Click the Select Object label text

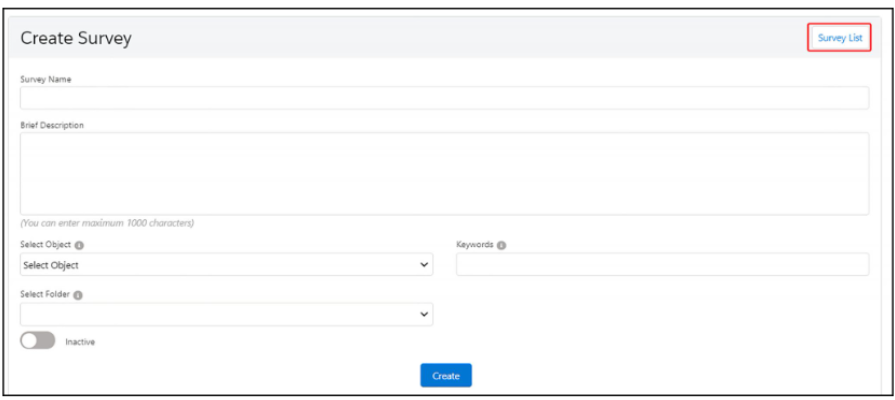pyautogui.click(x=46, y=245)
